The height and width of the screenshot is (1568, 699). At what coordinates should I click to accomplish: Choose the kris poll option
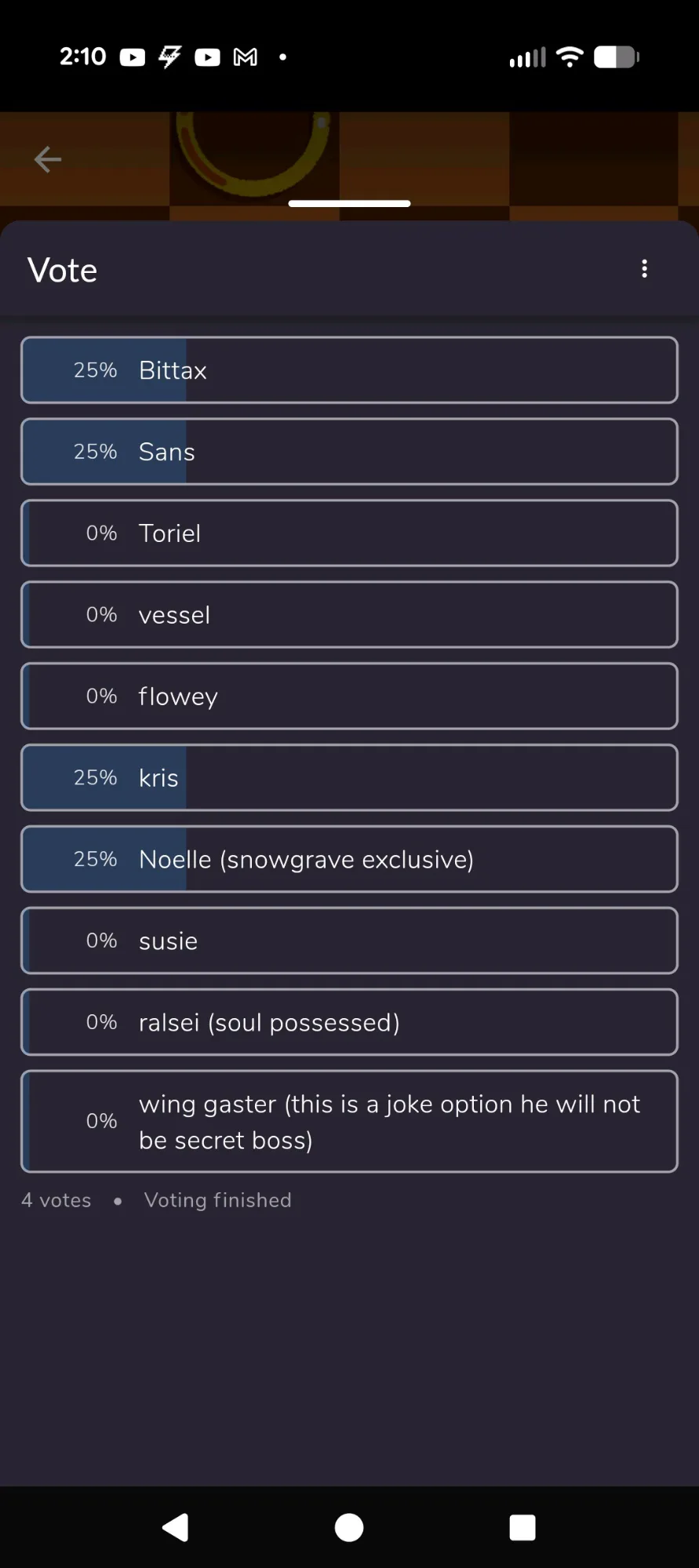tap(349, 778)
